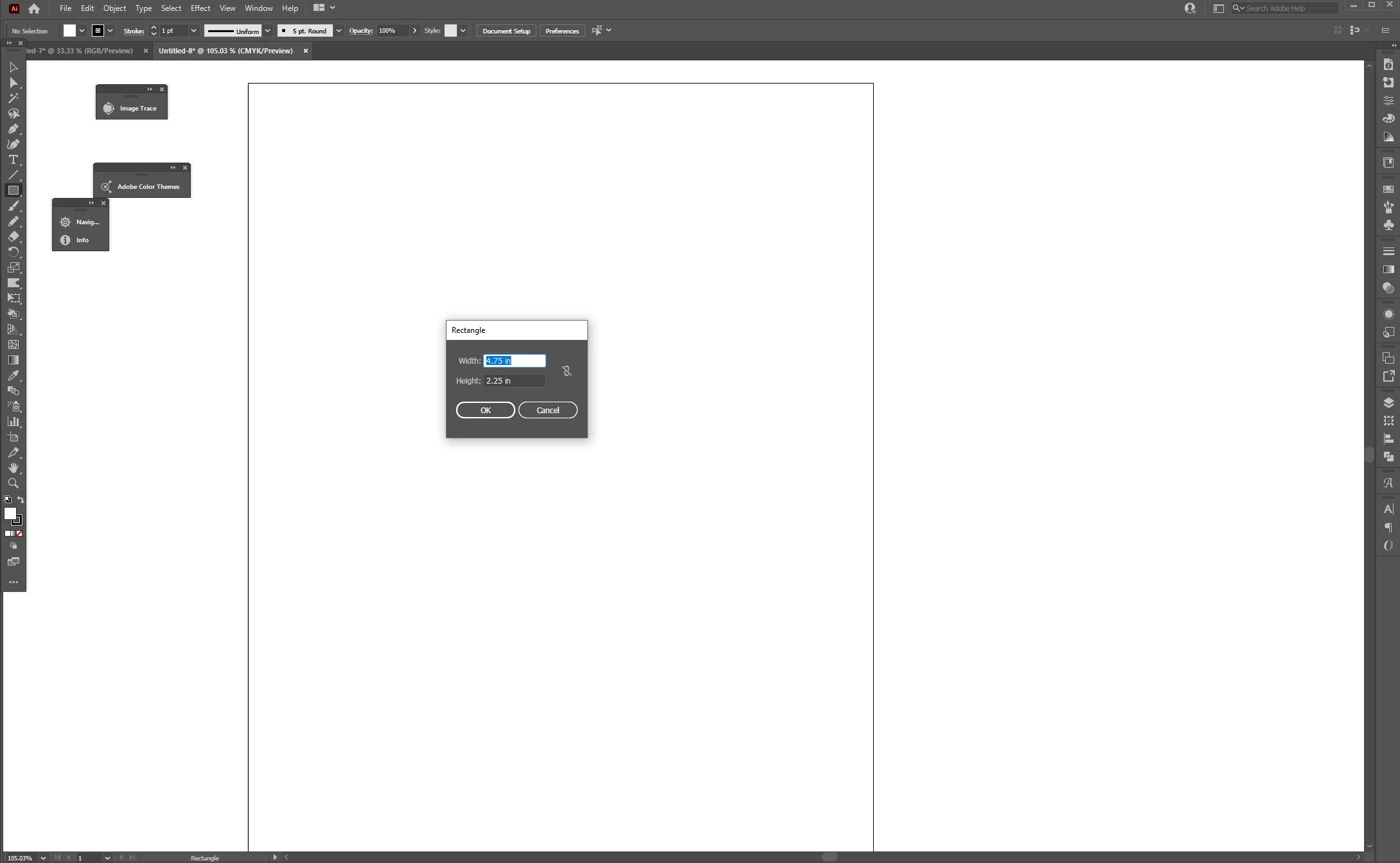Swap fill and stroke colors

pyautogui.click(x=21, y=499)
